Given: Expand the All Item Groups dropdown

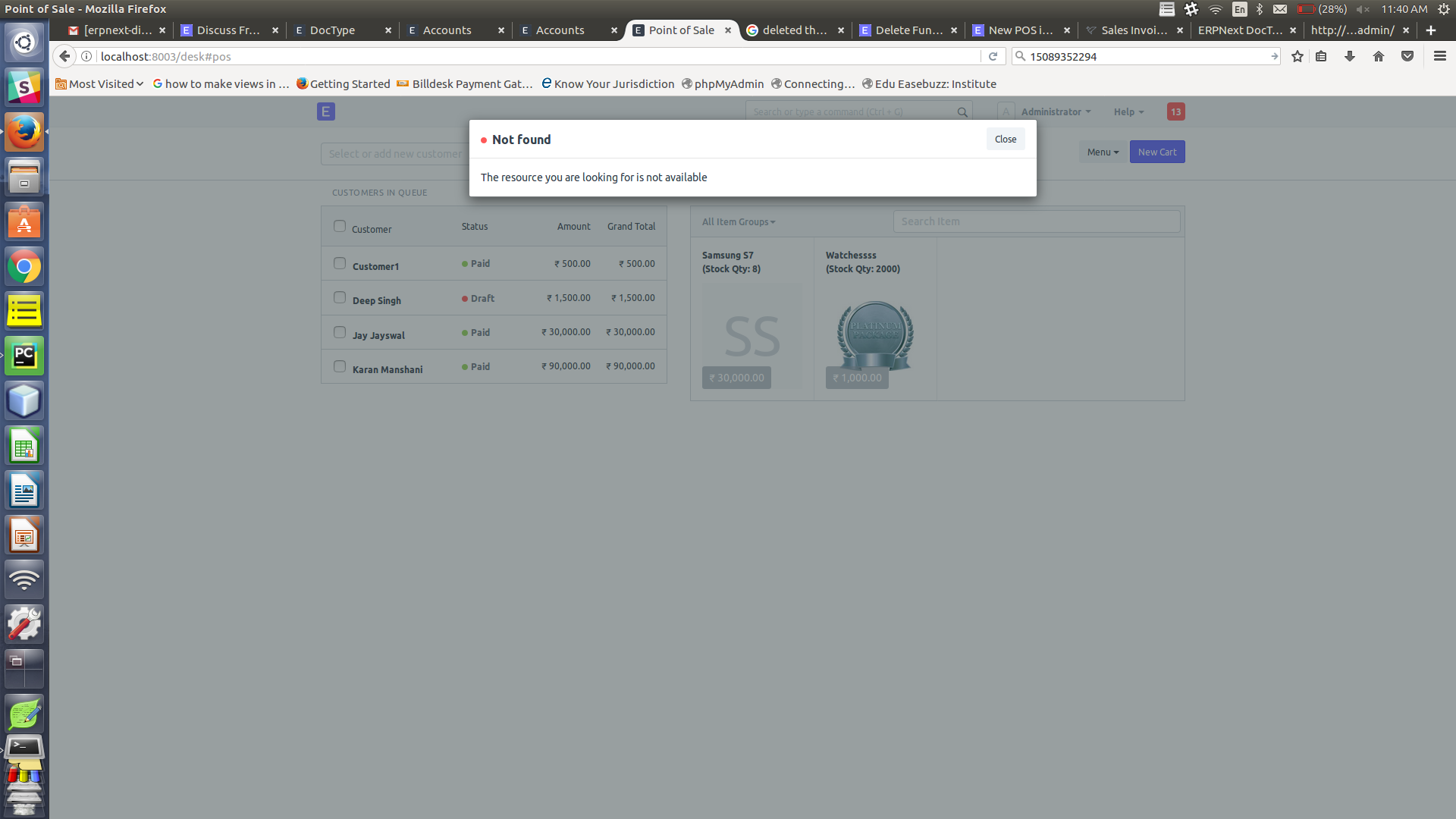Looking at the screenshot, I should 739,221.
